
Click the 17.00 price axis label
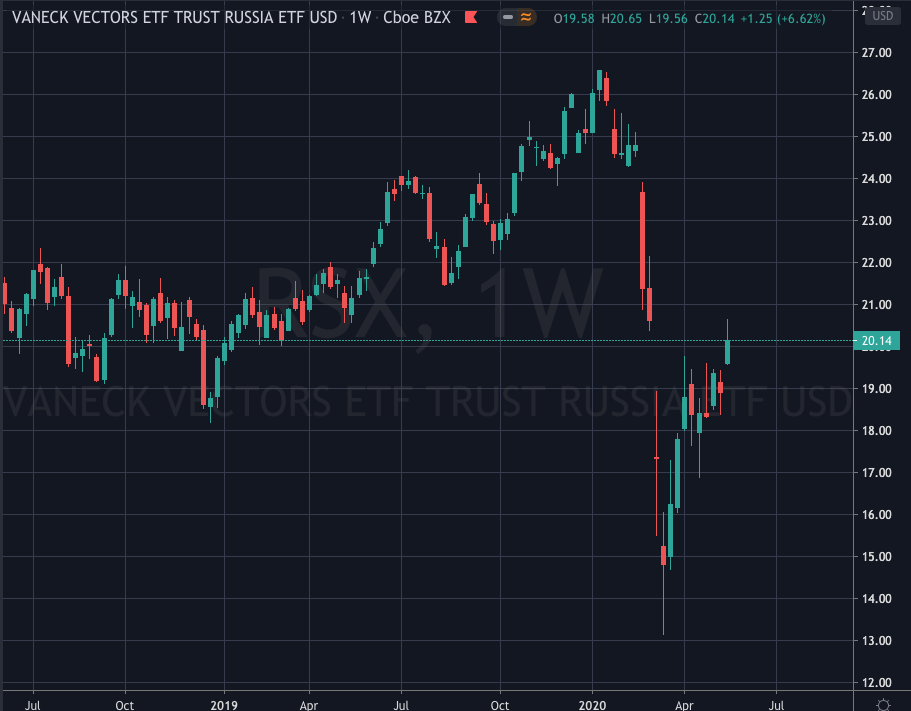[876, 473]
